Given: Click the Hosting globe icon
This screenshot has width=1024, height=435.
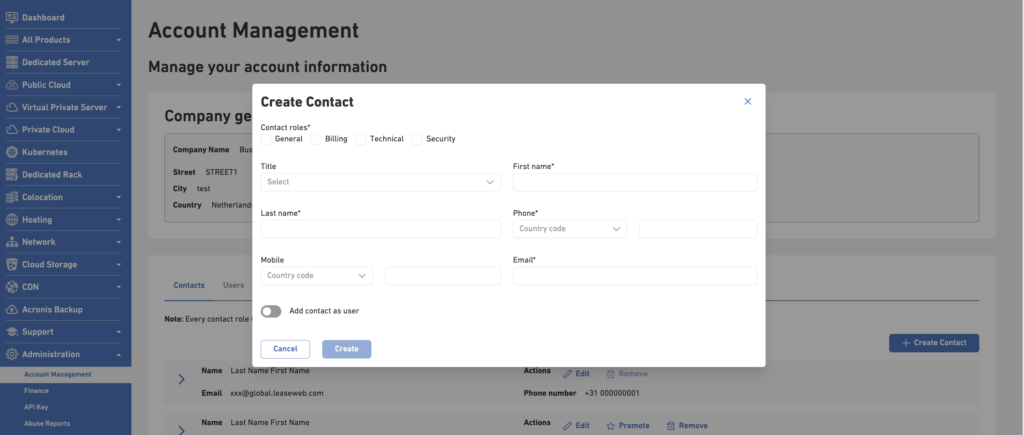Looking at the screenshot, I should (11, 219).
